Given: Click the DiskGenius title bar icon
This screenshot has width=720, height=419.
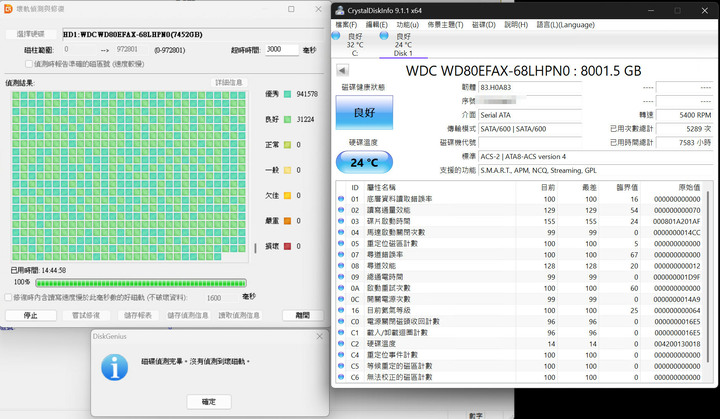Looking at the screenshot, I should point(8,9).
